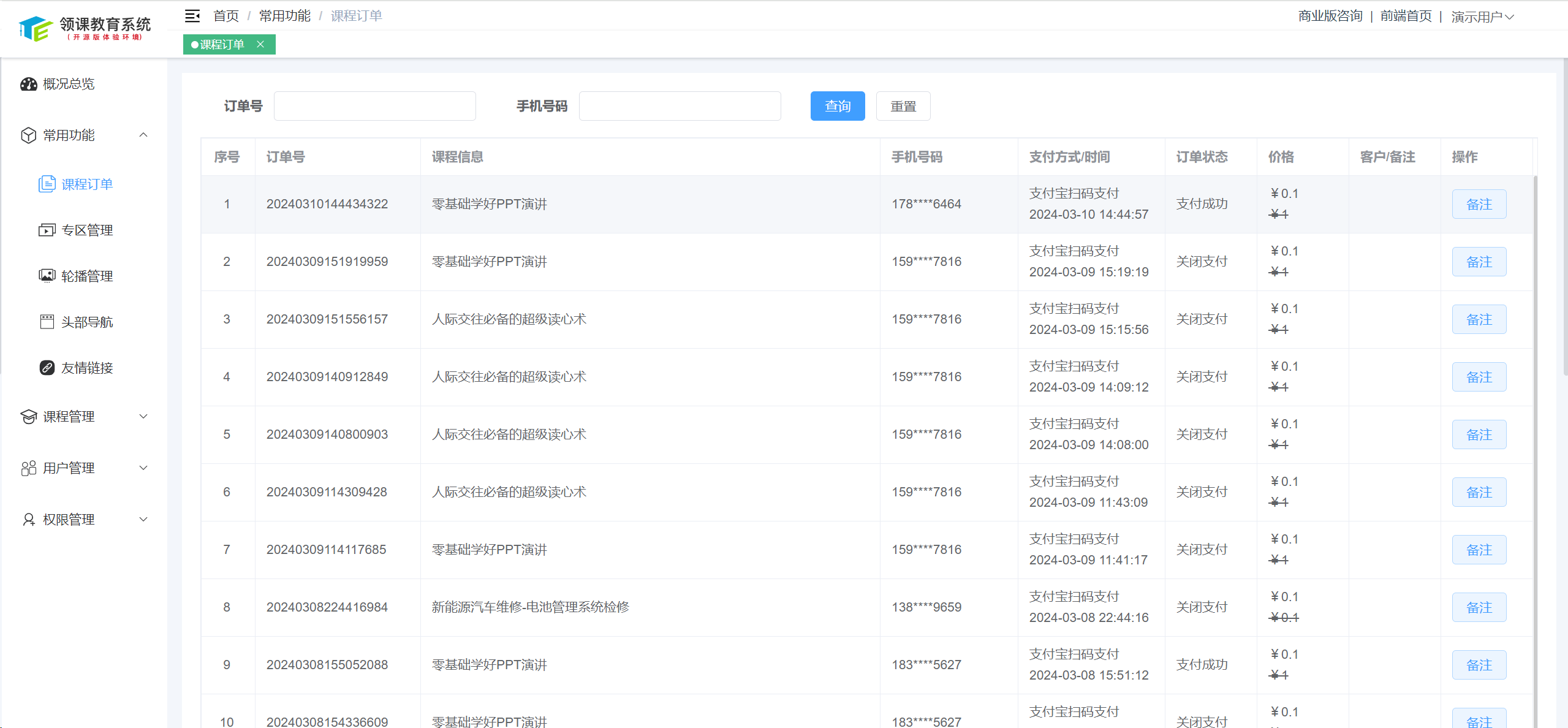Screen dimensions: 1568x728
Task: Open 头部导航 via its window icon
Action: tap(47, 322)
